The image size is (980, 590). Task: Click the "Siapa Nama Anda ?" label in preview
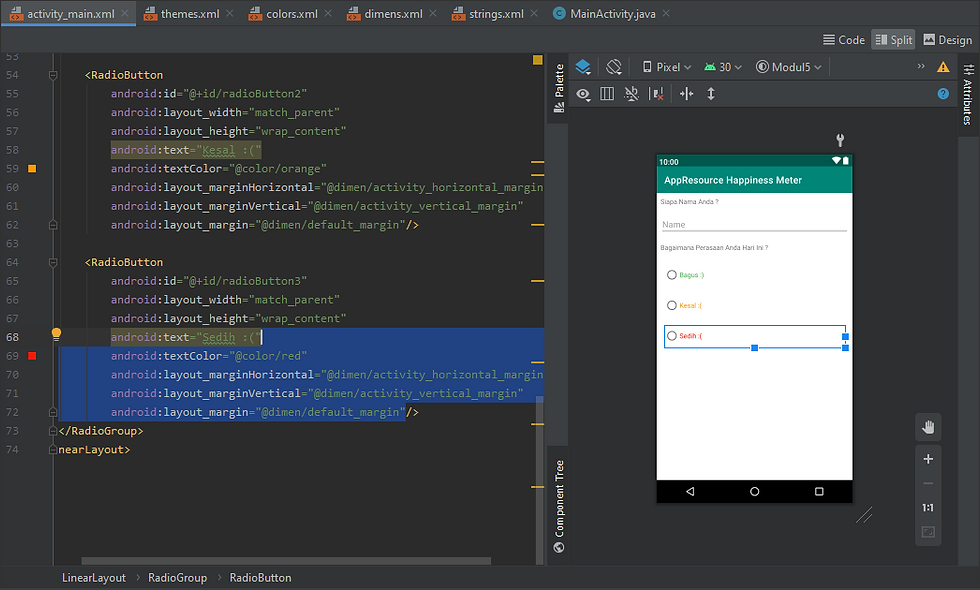[689, 202]
